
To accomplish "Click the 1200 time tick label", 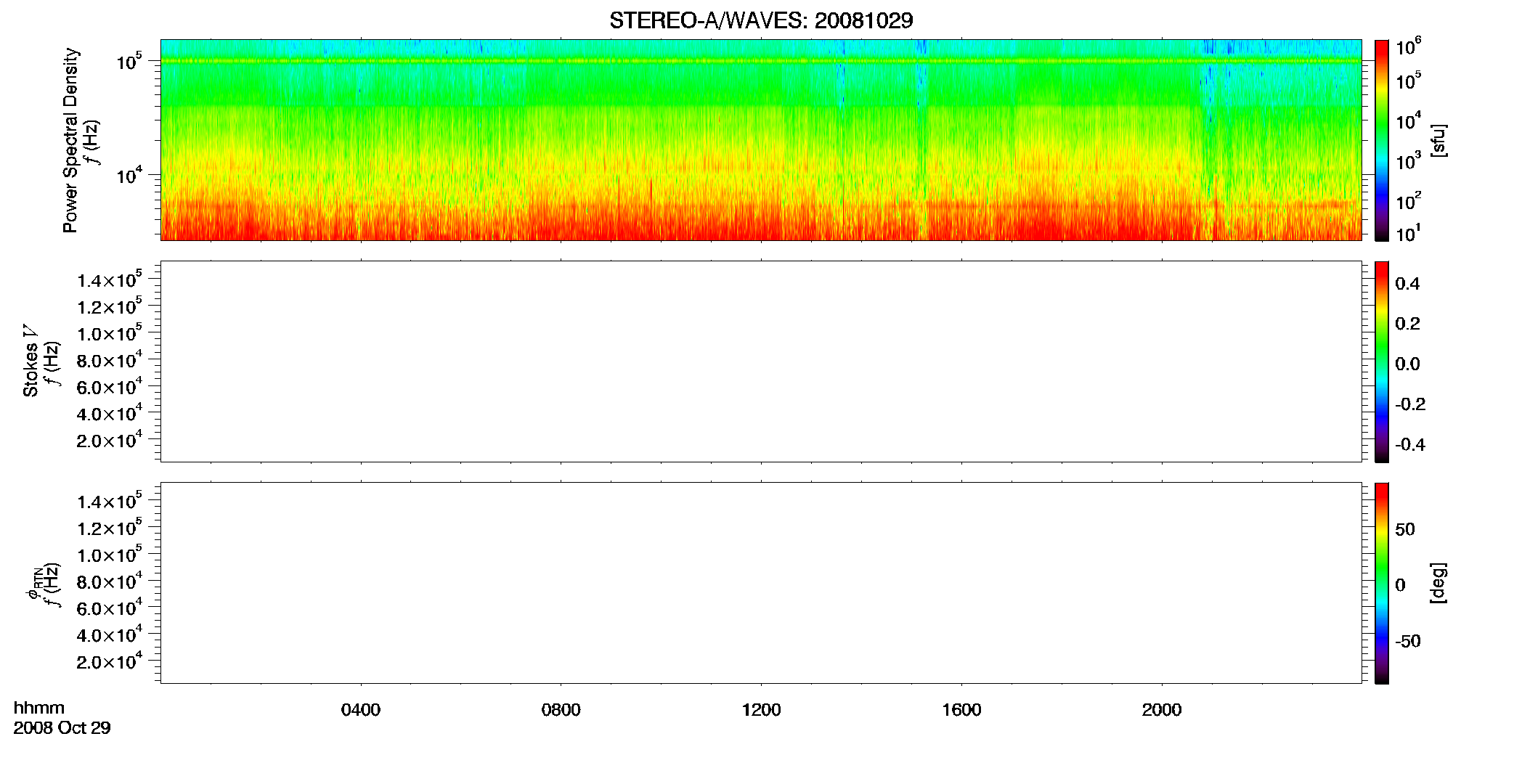I will point(761,710).
